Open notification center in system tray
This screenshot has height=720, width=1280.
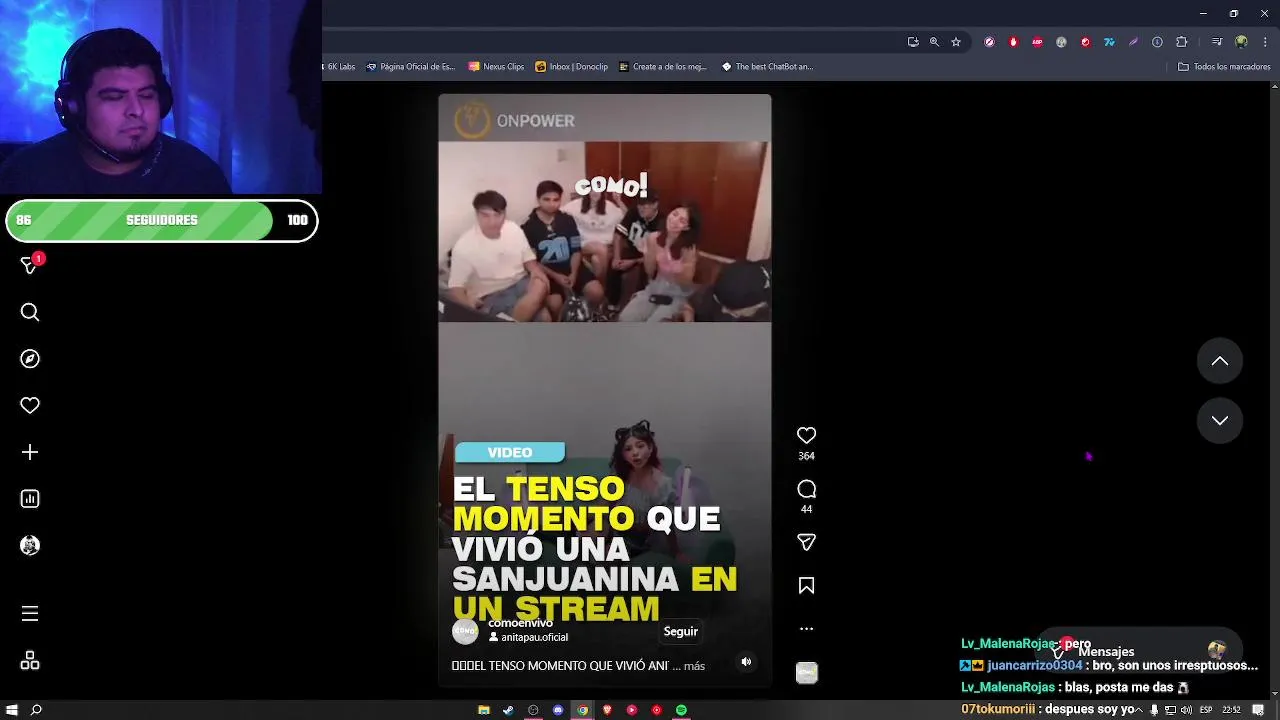pos(1258,710)
